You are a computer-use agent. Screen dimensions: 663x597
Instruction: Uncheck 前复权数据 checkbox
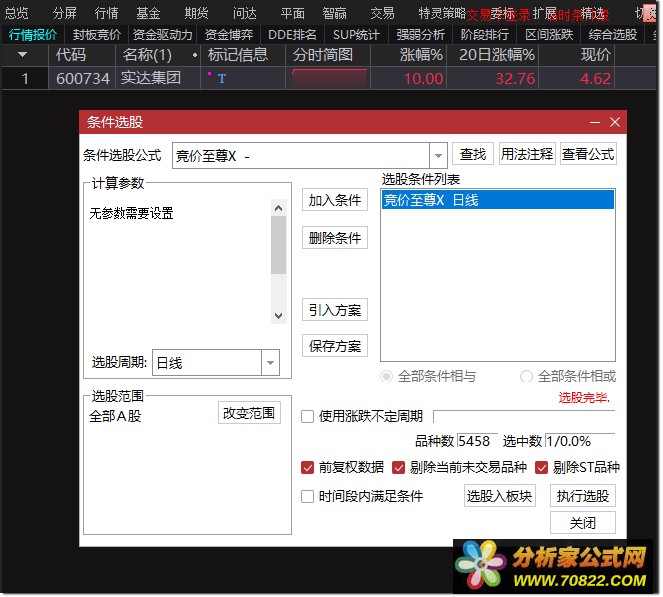307,468
